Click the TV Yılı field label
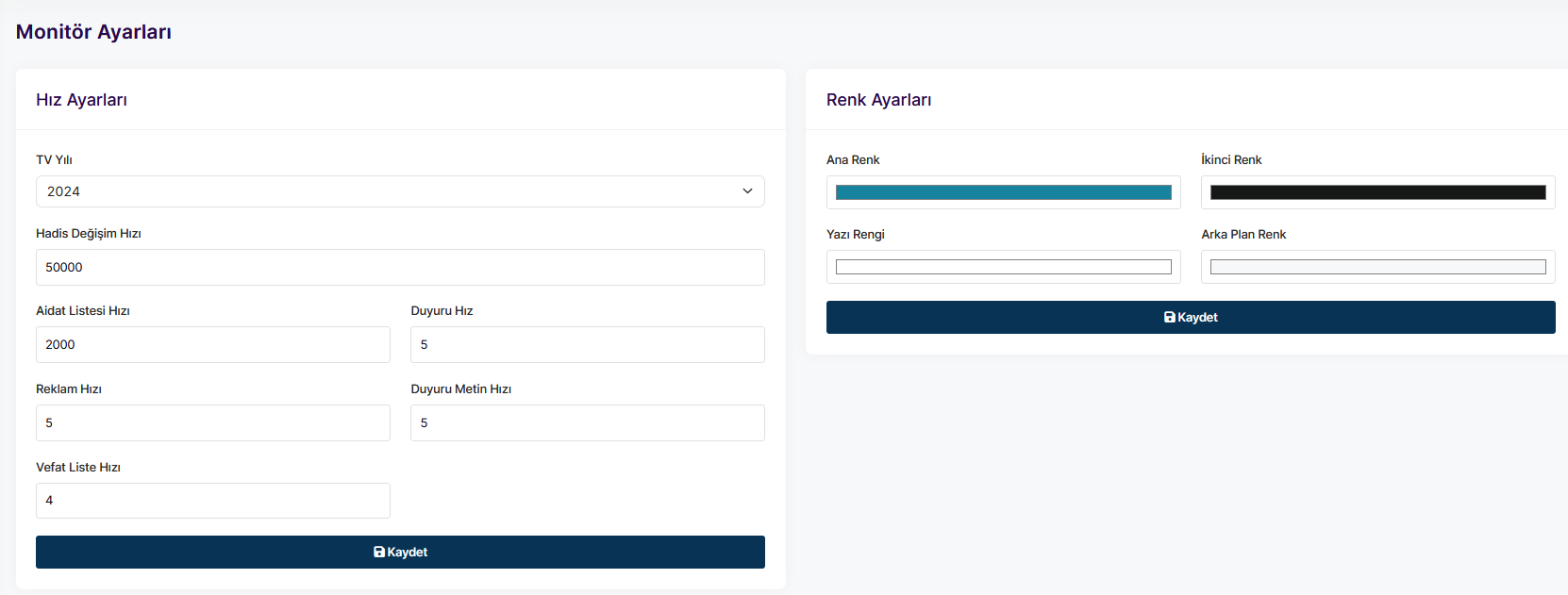Image resolution: width=1568 pixels, height=595 pixels. pyautogui.click(x=54, y=160)
